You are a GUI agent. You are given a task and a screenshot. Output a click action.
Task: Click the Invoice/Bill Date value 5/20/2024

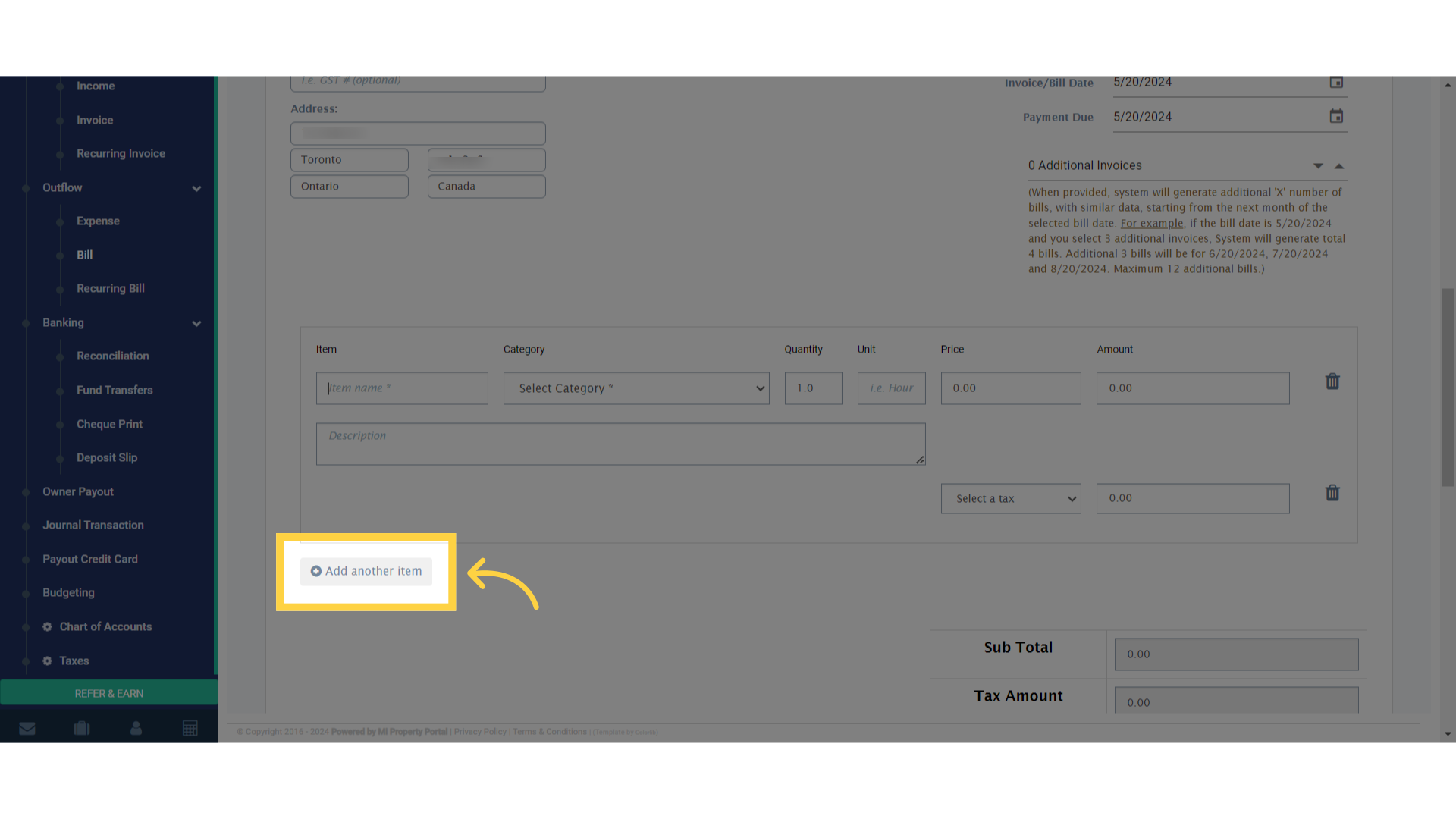1143,82
